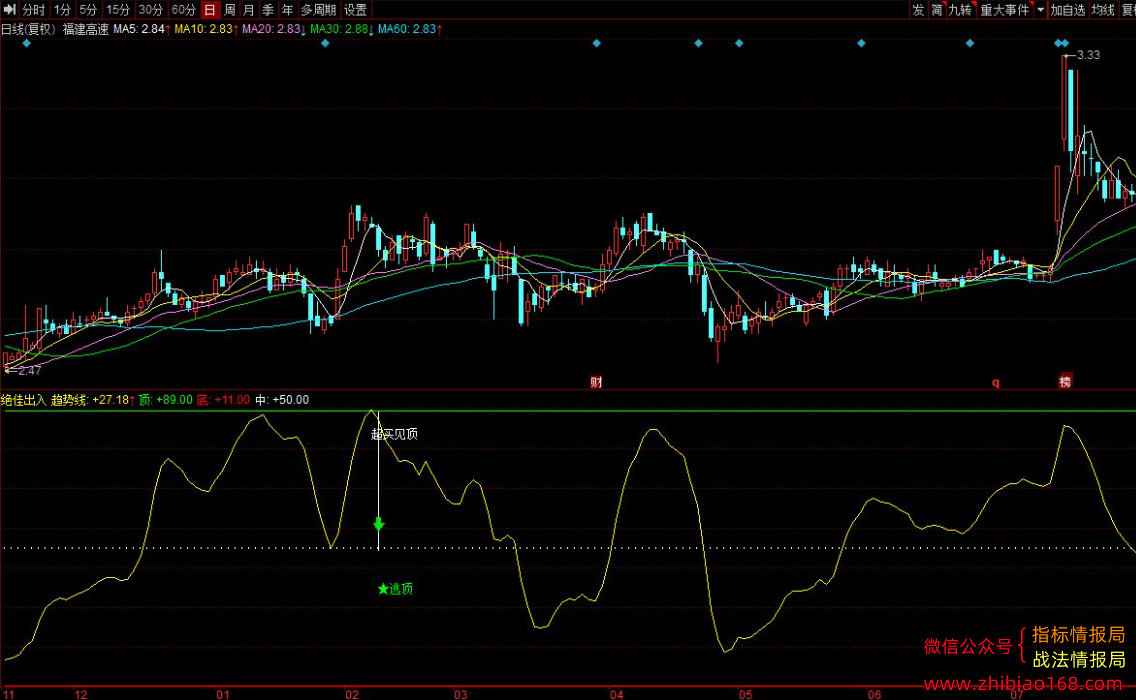The width and height of the screenshot is (1136, 700).
Task: Open the 设置 settings
Action: pos(355,9)
